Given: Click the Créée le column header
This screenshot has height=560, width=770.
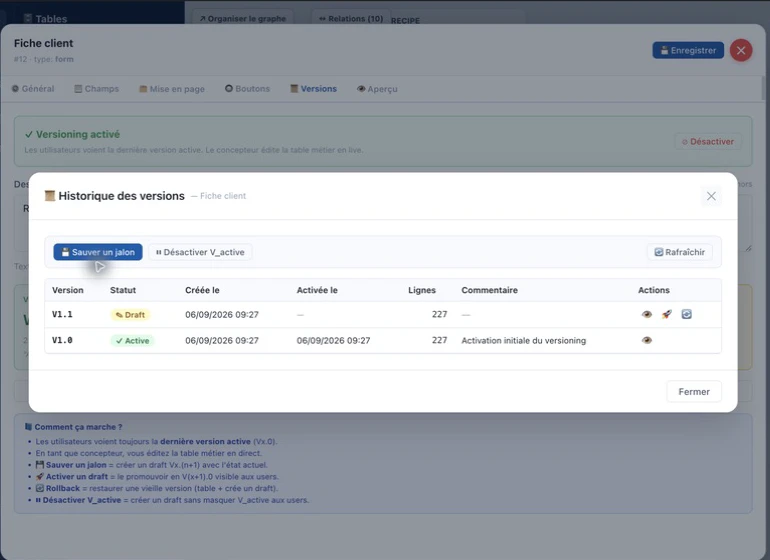Looking at the screenshot, I should (202, 290).
